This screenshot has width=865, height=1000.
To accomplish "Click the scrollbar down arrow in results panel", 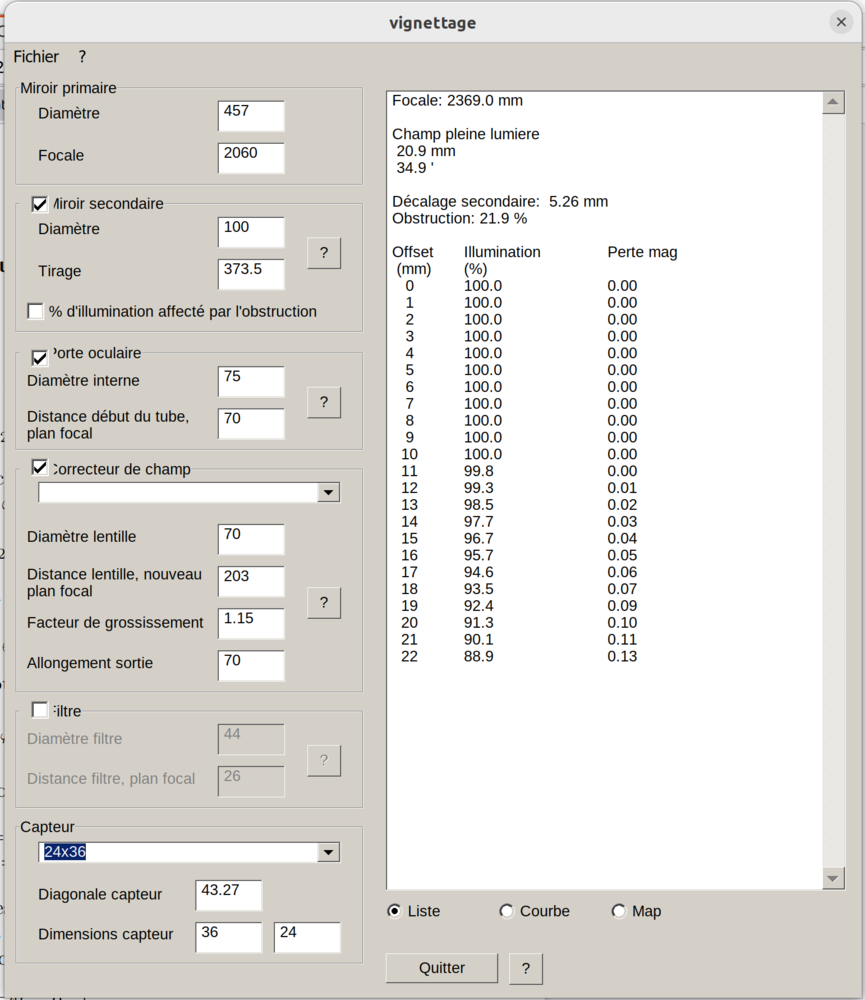I will point(833,879).
